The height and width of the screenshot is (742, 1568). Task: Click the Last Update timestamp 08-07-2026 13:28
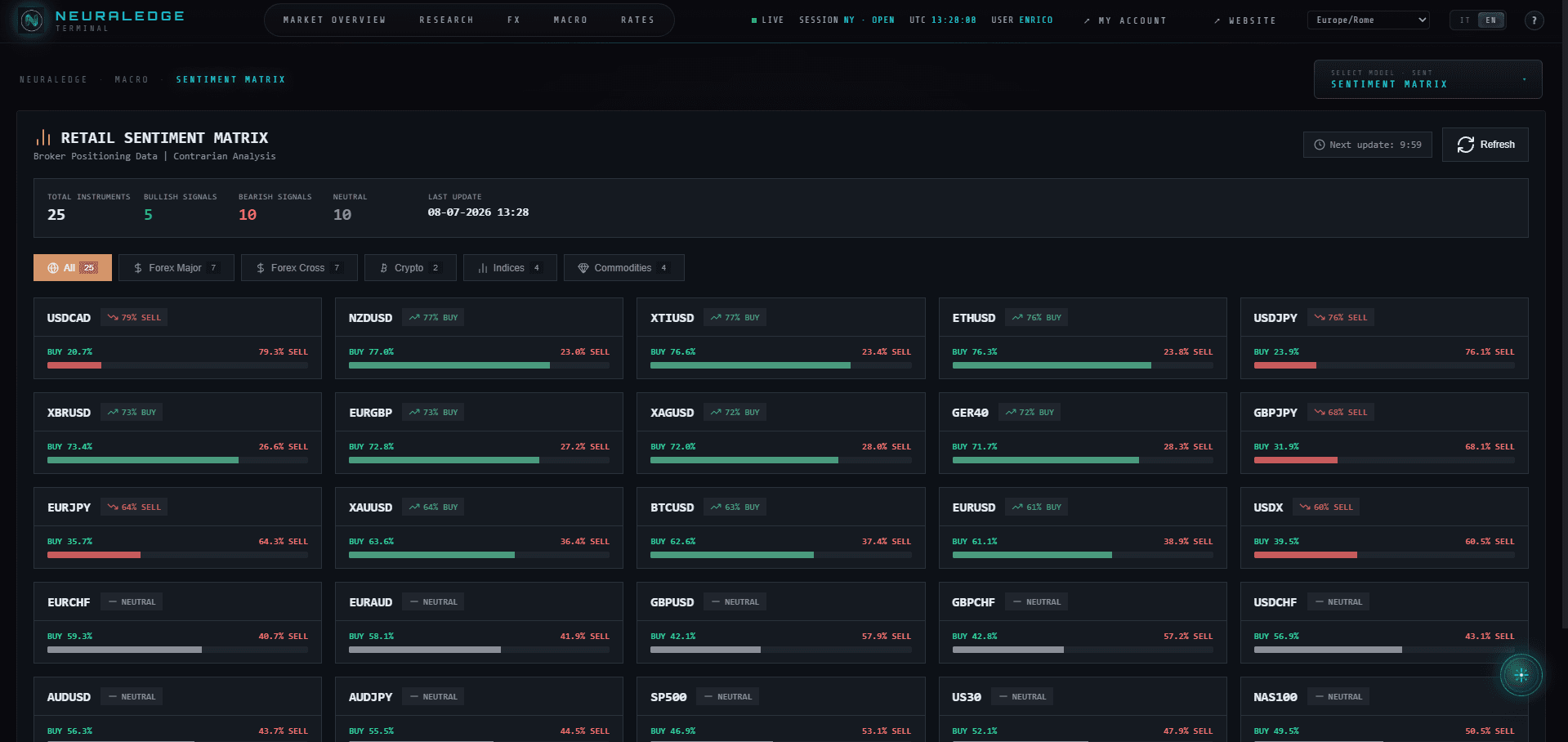click(x=478, y=212)
